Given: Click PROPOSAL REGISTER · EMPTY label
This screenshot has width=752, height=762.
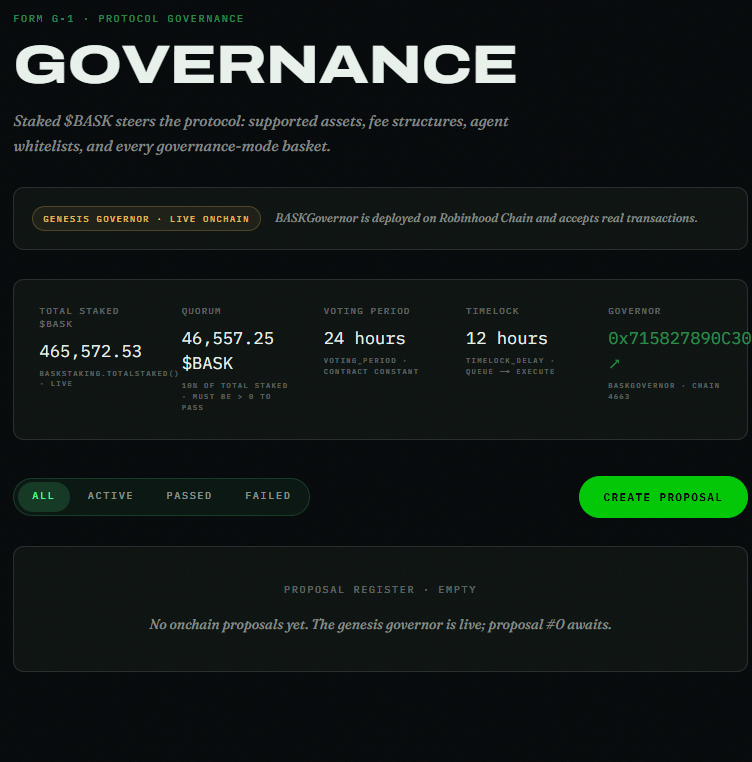Looking at the screenshot, I should [380, 589].
